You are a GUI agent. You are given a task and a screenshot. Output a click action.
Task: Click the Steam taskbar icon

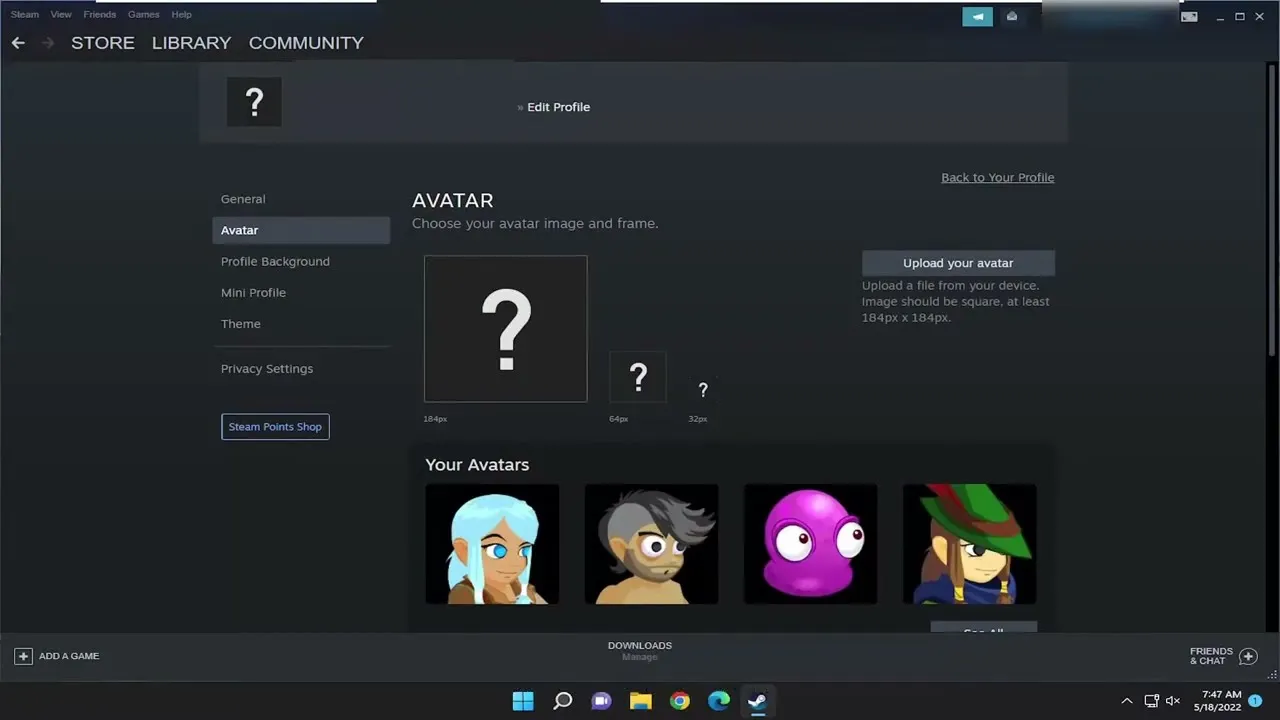pyautogui.click(x=757, y=701)
